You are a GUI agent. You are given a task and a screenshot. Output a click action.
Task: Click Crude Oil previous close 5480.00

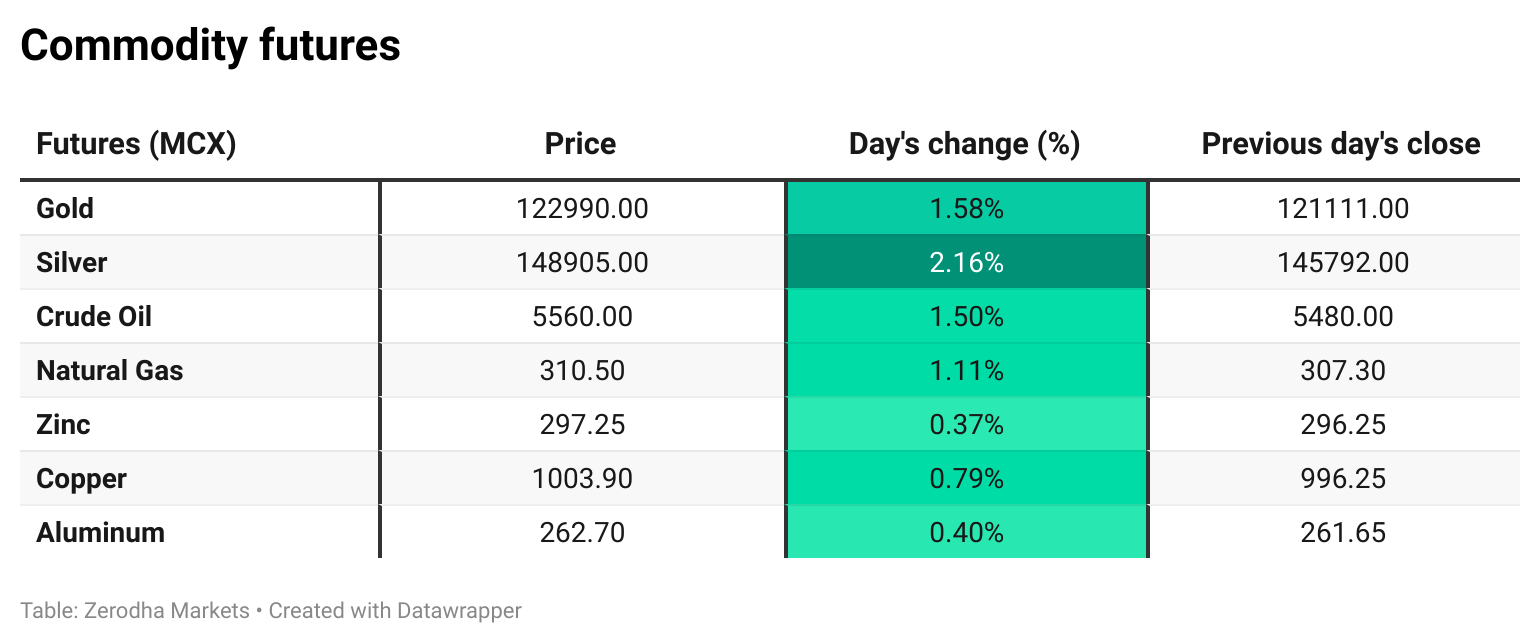(1343, 317)
